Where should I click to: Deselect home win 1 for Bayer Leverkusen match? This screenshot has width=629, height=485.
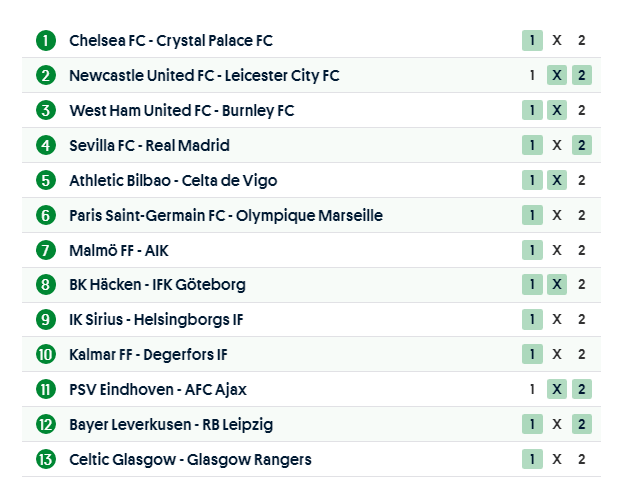pyautogui.click(x=532, y=424)
